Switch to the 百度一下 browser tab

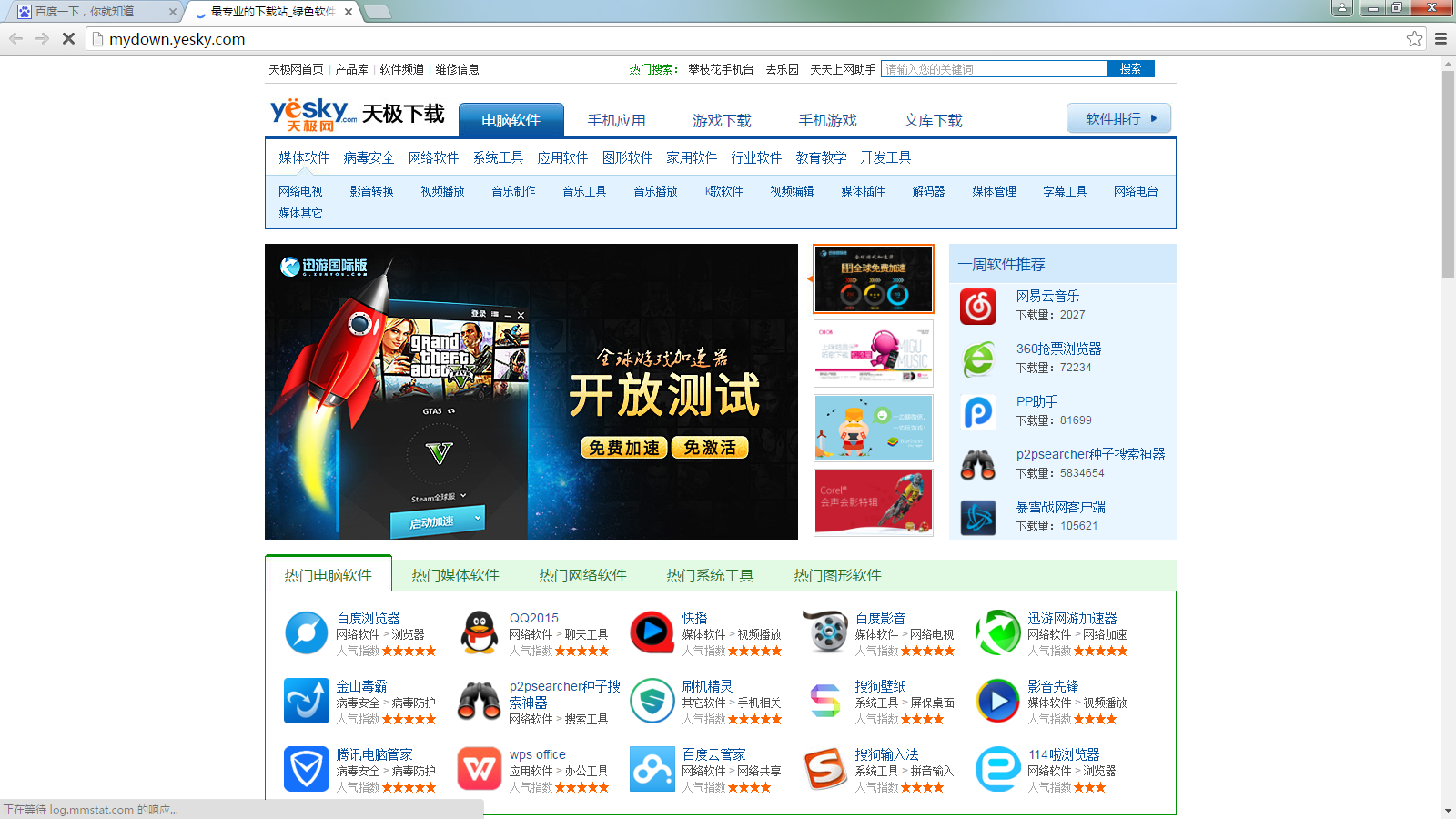click(x=96, y=12)
